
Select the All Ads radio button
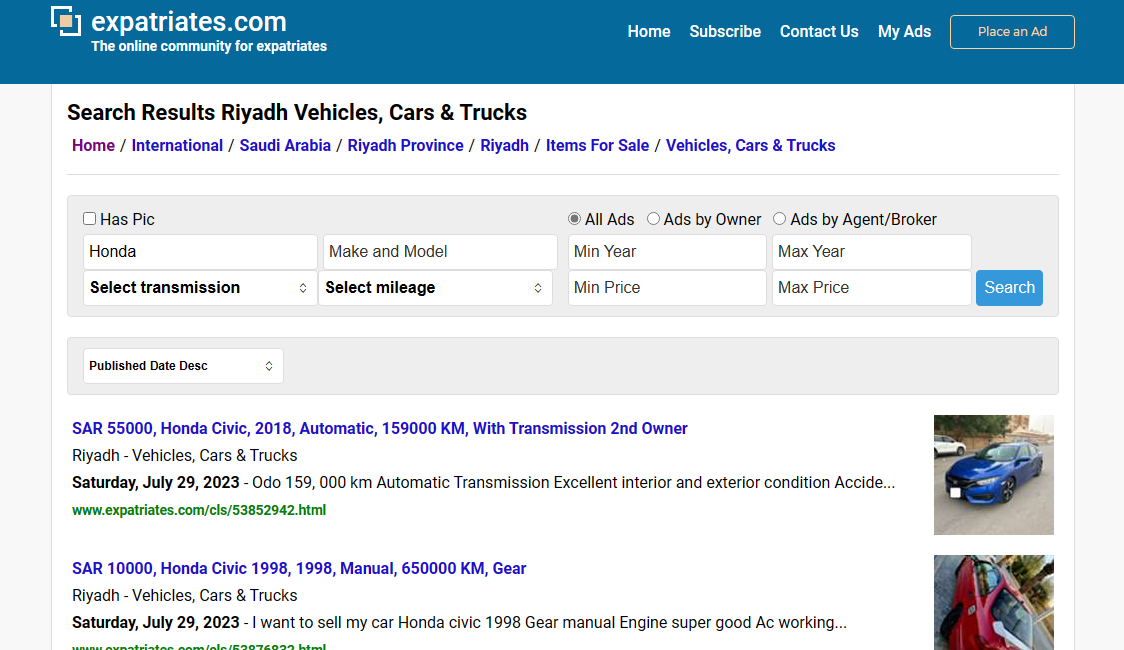[x=574, y=219]
